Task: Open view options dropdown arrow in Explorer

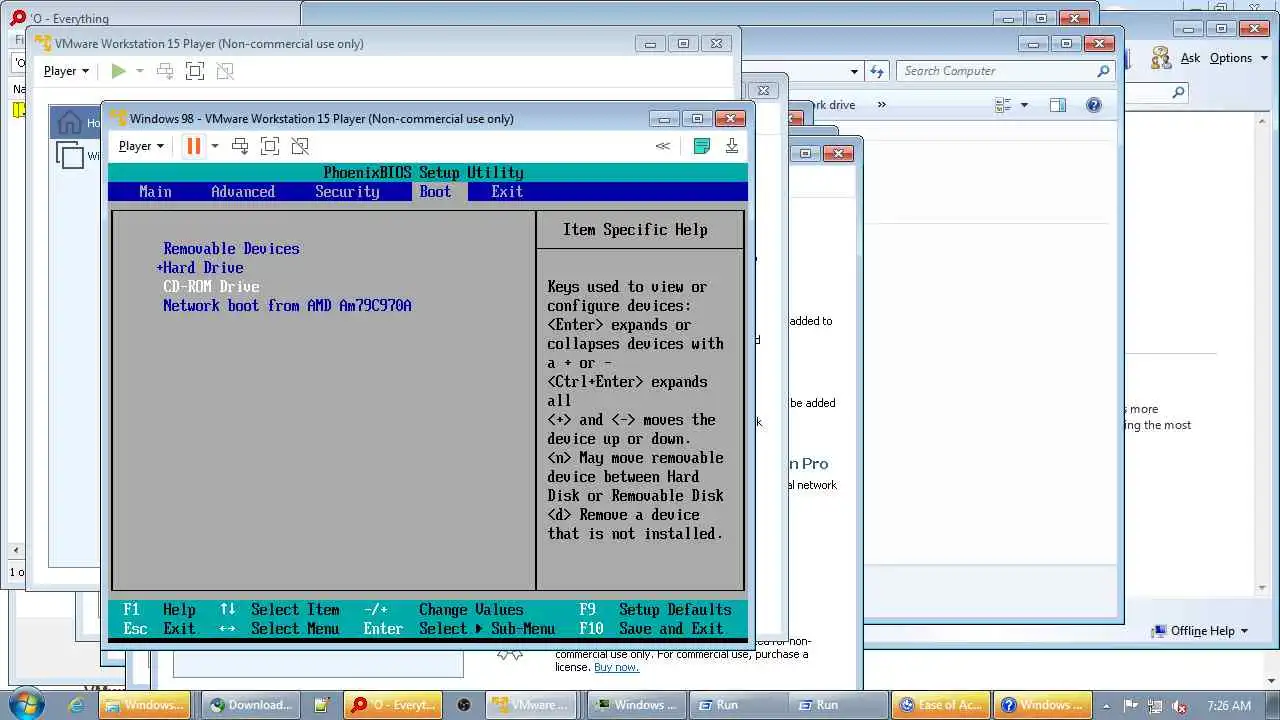Action: coord(1024,105)
